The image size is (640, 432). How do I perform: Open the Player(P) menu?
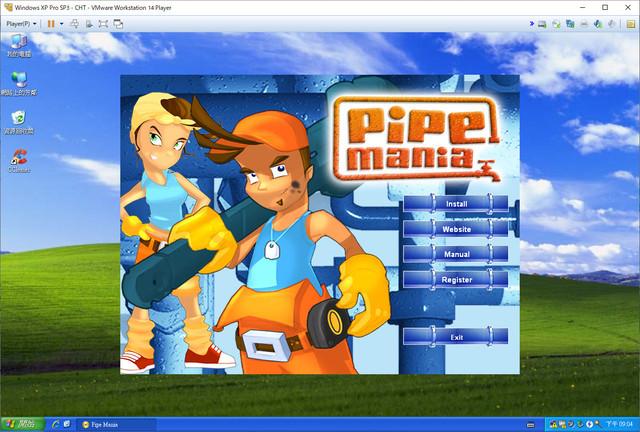[21, 24]
